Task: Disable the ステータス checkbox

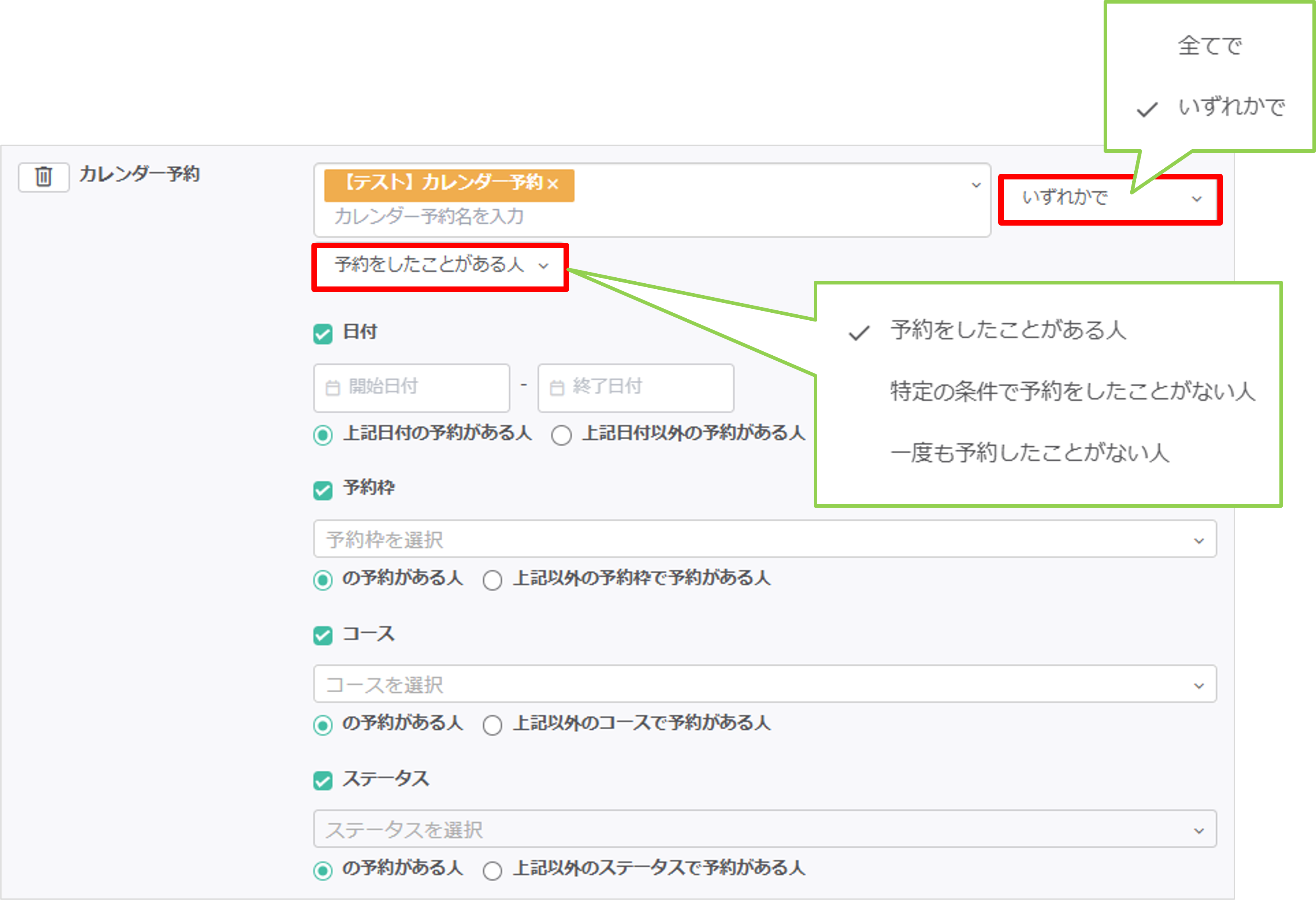Action: pos(323,781)
